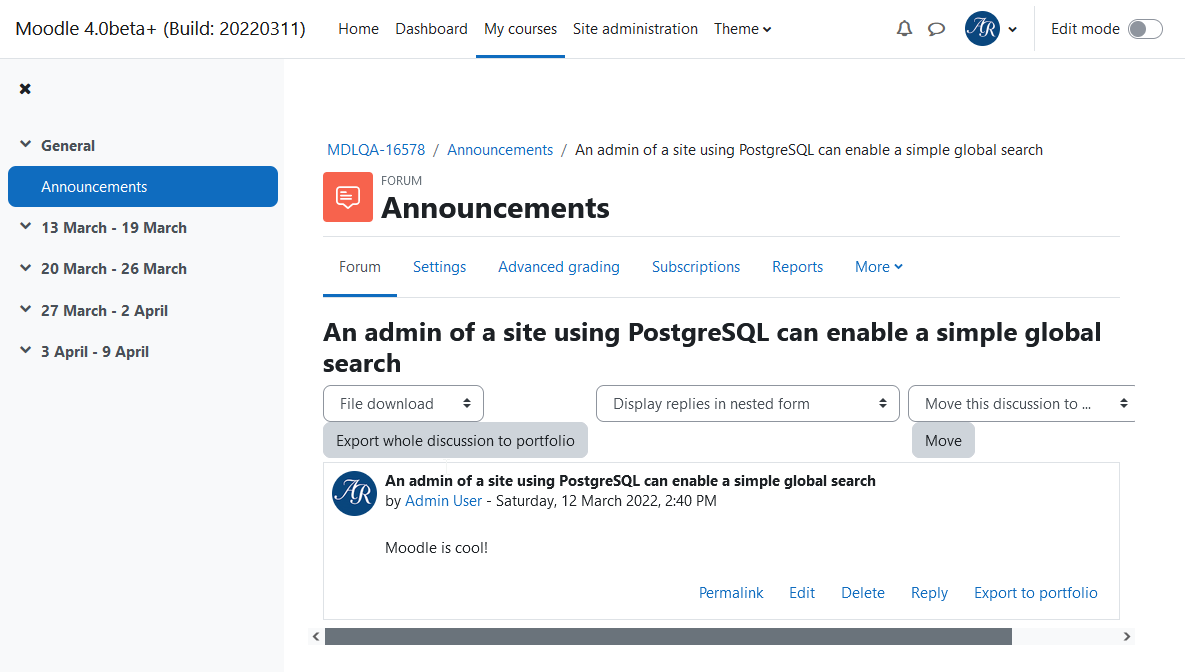This screenshot has height=672, width=1185.
Task: Open 3 April - 9 April section link
Action: coord(95,351)
